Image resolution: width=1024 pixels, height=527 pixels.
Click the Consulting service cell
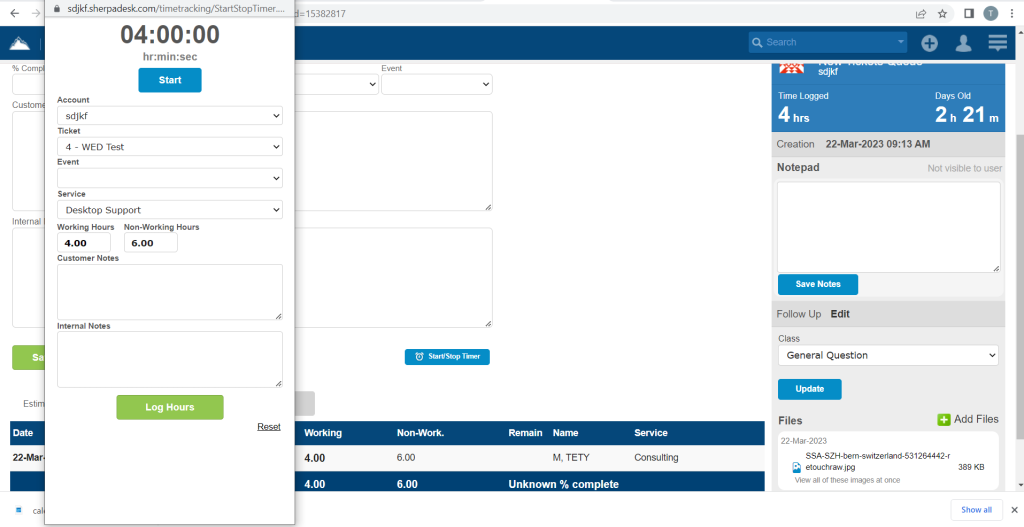point(656,458)
